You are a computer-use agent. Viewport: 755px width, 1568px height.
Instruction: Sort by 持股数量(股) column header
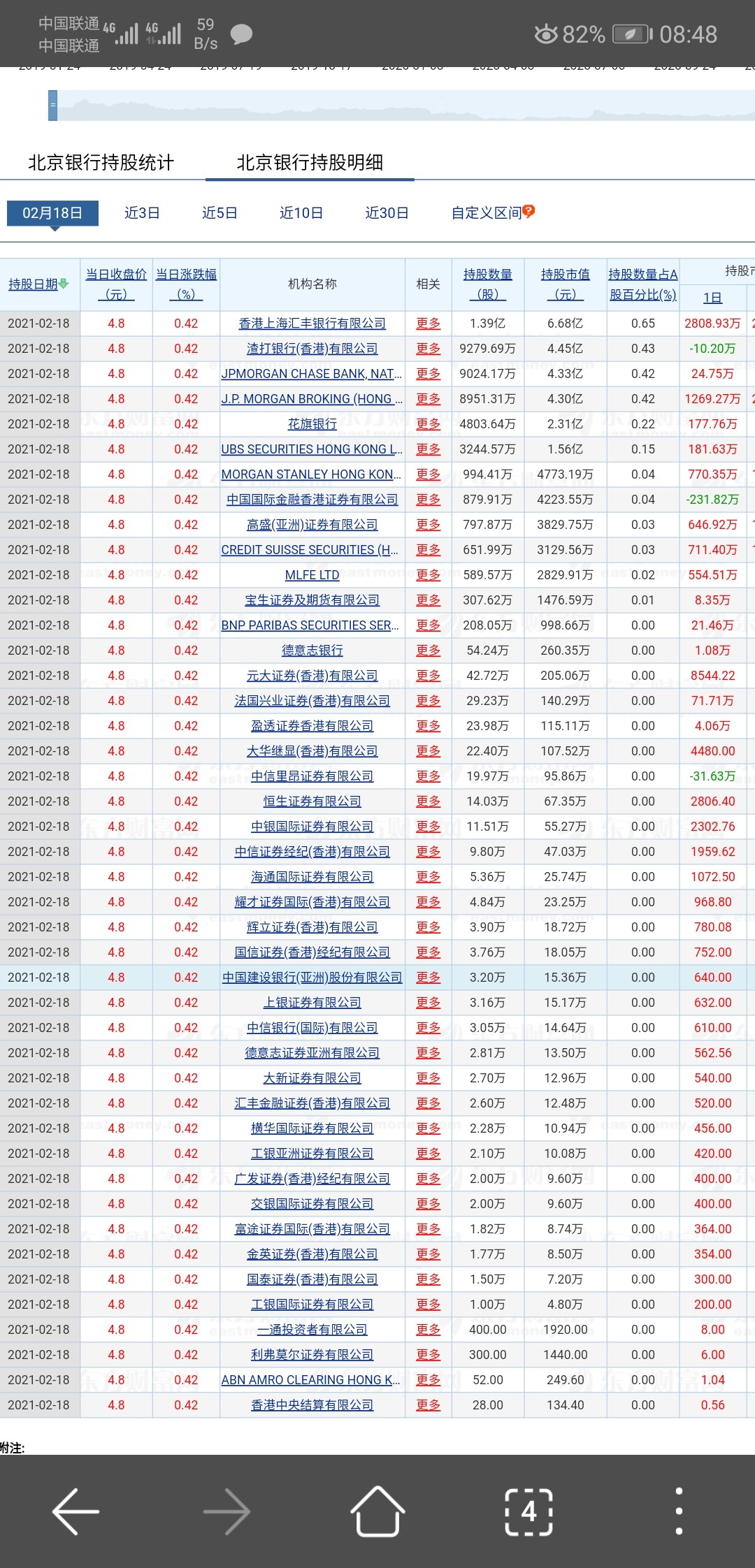488,284
